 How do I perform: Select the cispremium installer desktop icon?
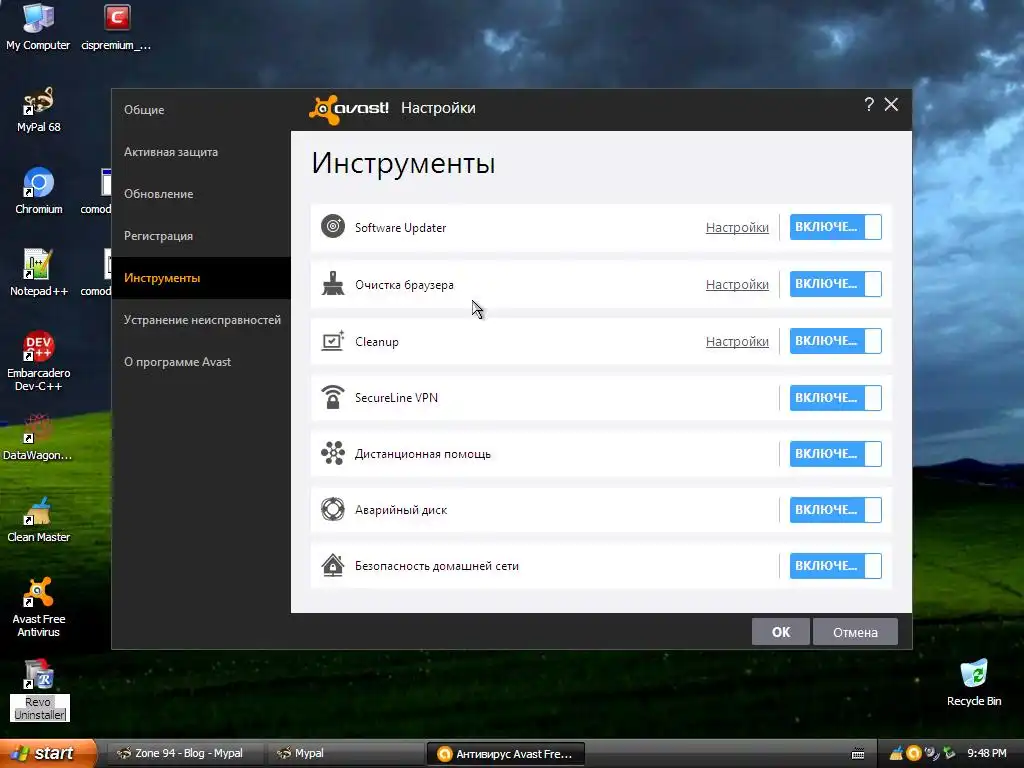[x=116, y=26]
